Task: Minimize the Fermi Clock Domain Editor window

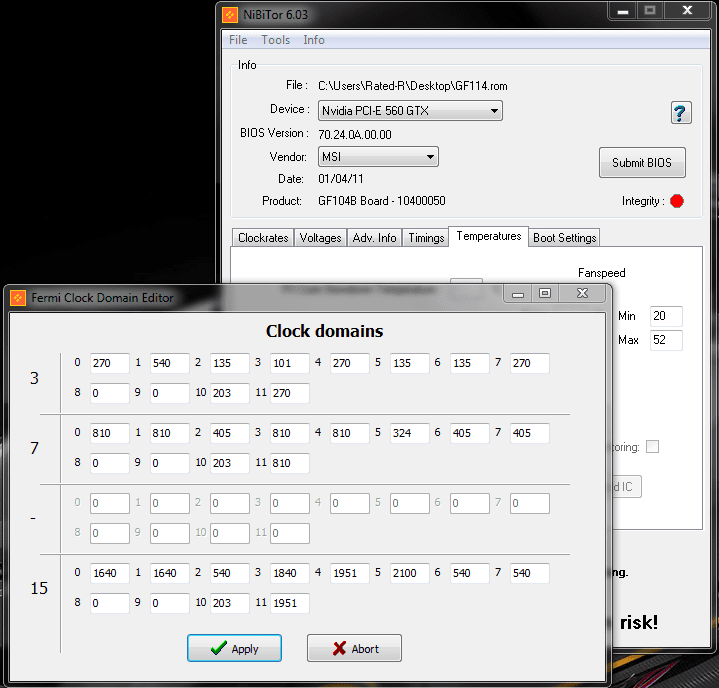Action: tap(518, 294)
